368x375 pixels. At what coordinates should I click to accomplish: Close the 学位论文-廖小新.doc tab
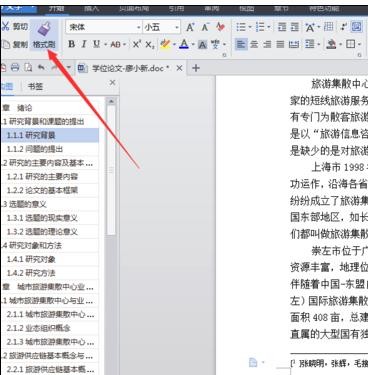pyautogui.click(x=179, y=68)
